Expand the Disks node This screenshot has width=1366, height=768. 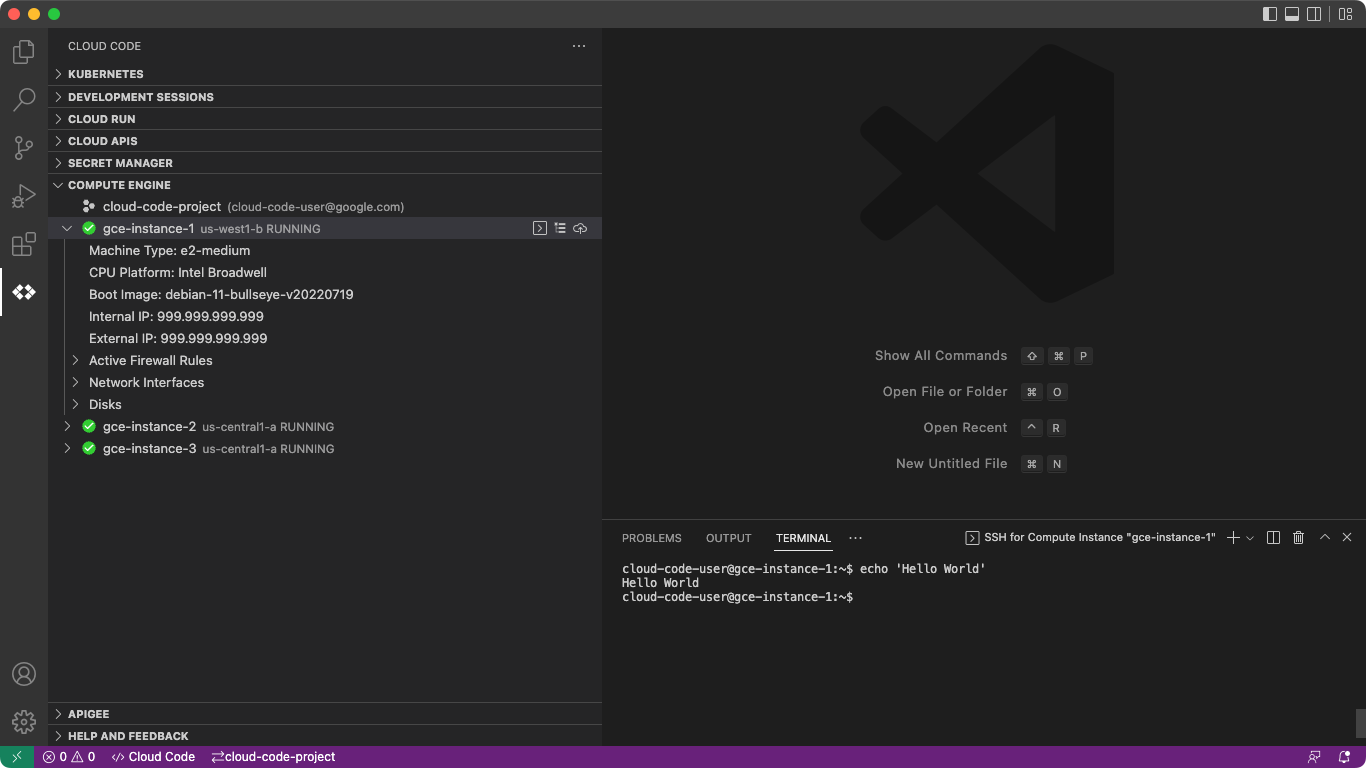click(75, 405)
